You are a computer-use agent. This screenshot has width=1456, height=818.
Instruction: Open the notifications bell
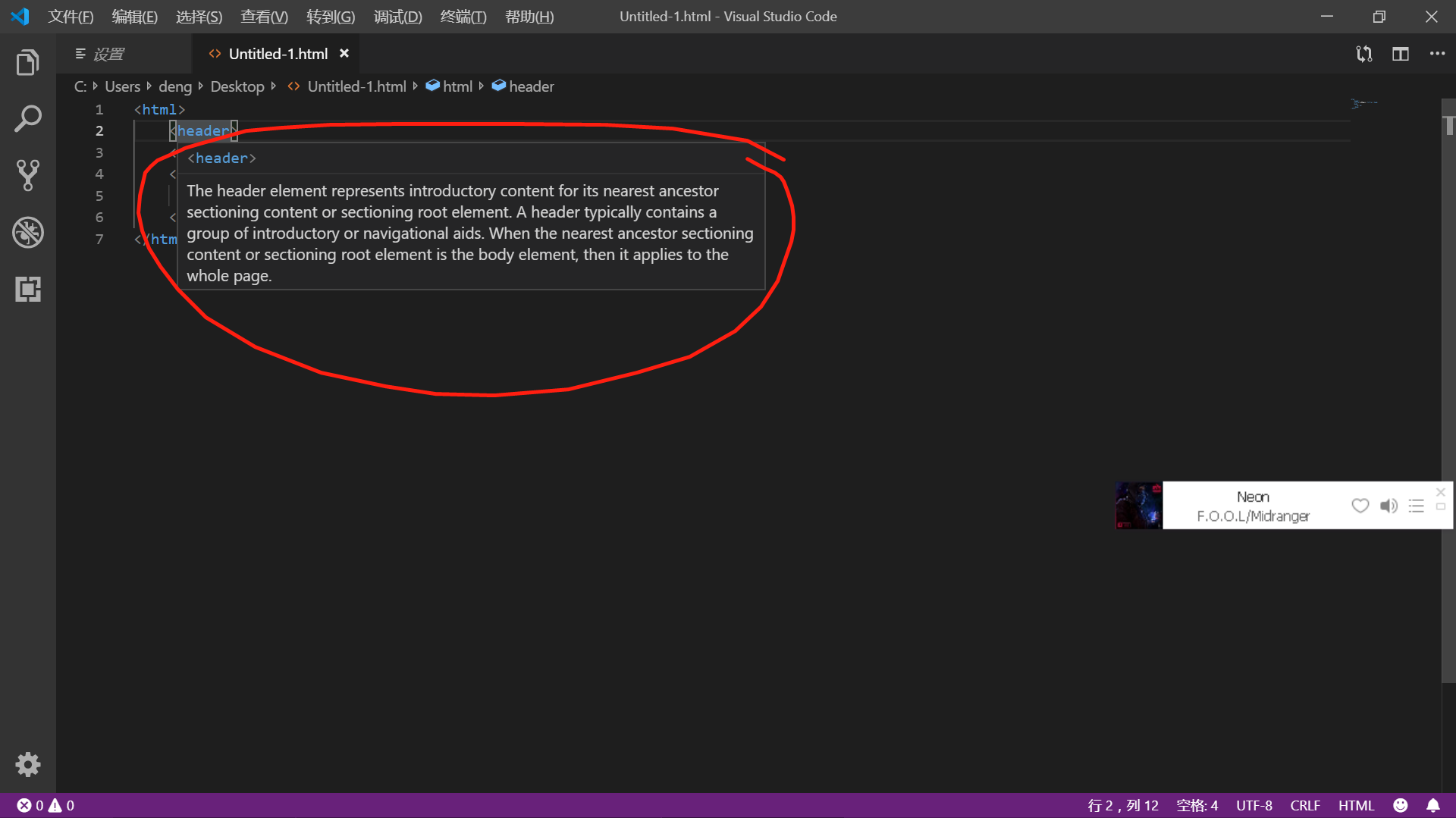pyautogui.click(x=1433, y=805)
